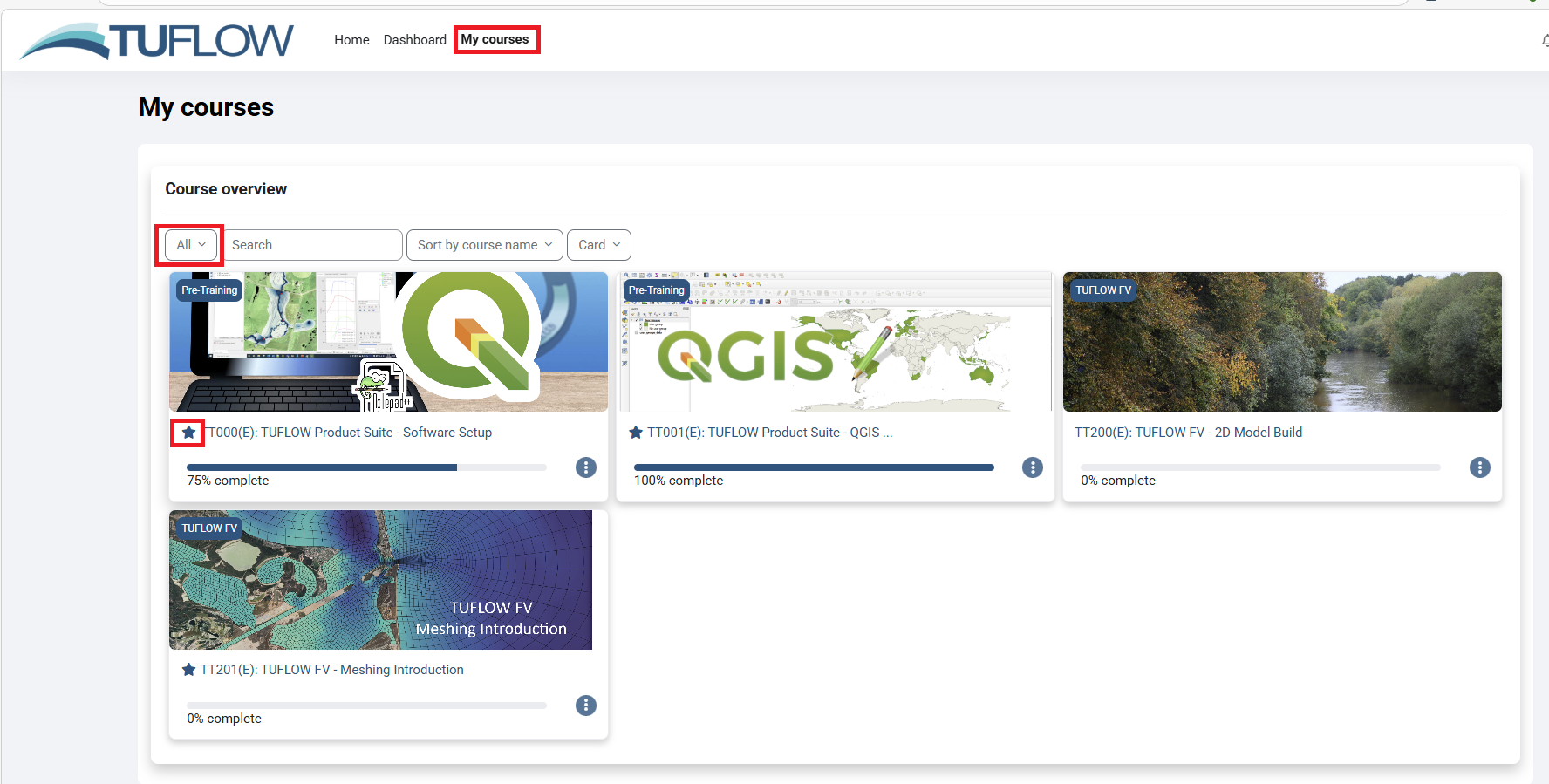Open three-dot menu for TT200(E) course

1479,467
